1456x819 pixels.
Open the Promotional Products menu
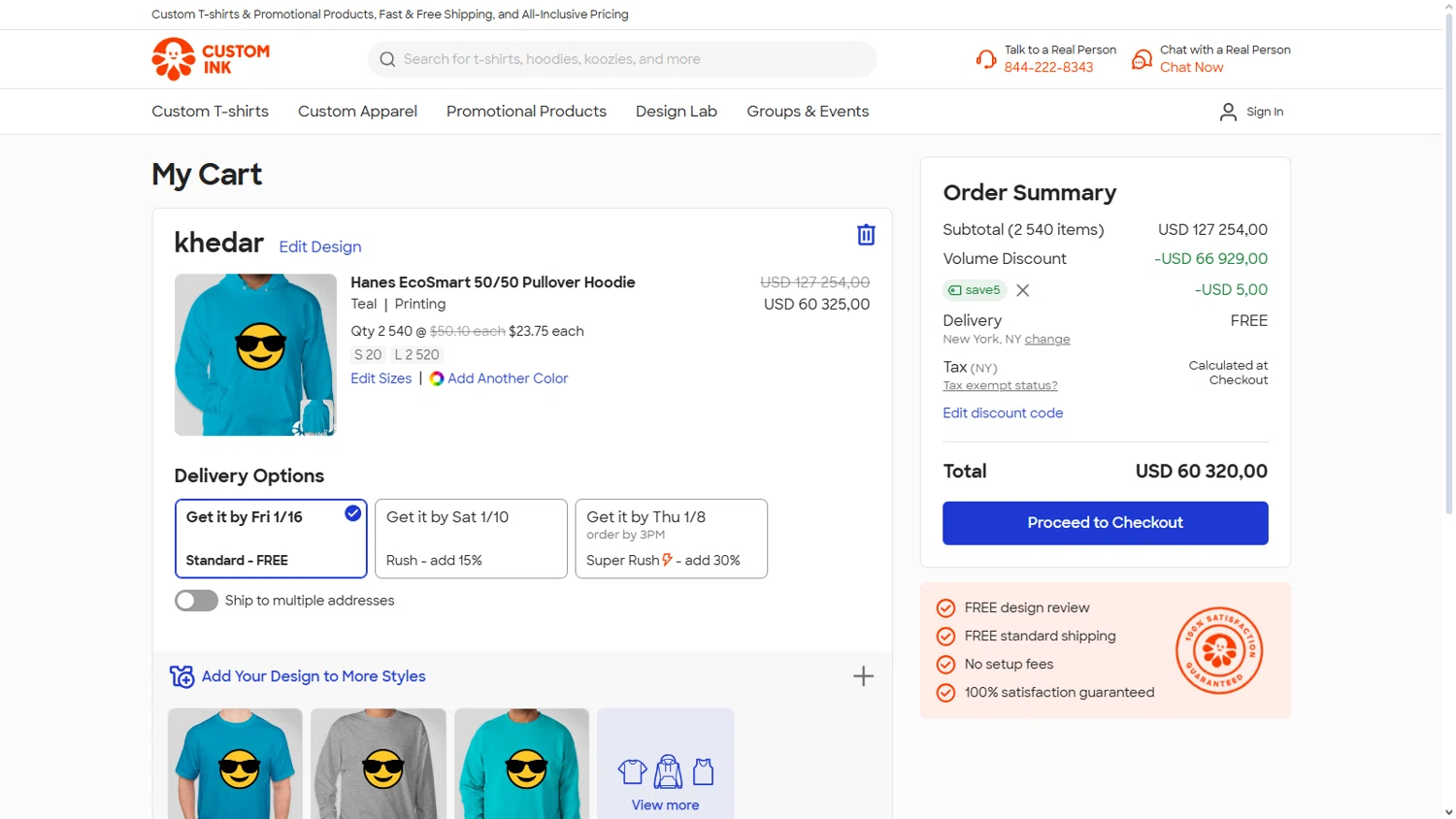526,112
